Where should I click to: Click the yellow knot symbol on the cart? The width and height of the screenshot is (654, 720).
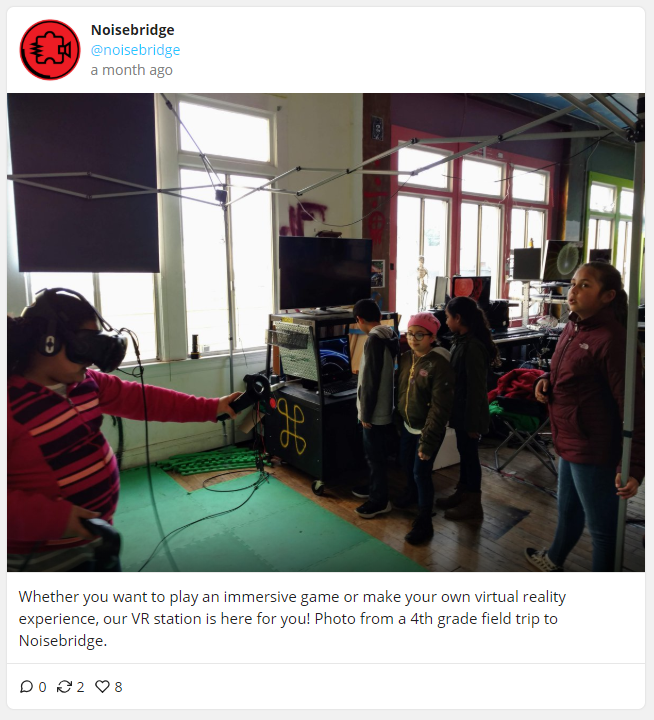click(x=292, y=426)
